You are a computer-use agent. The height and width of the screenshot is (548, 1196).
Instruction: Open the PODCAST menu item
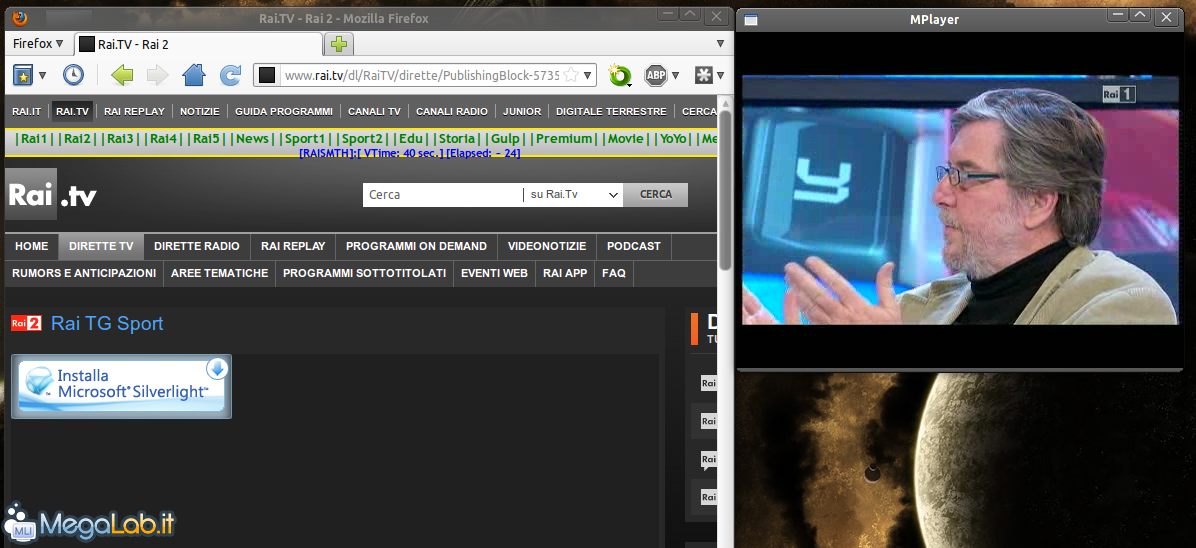click(x=634, y=247)
